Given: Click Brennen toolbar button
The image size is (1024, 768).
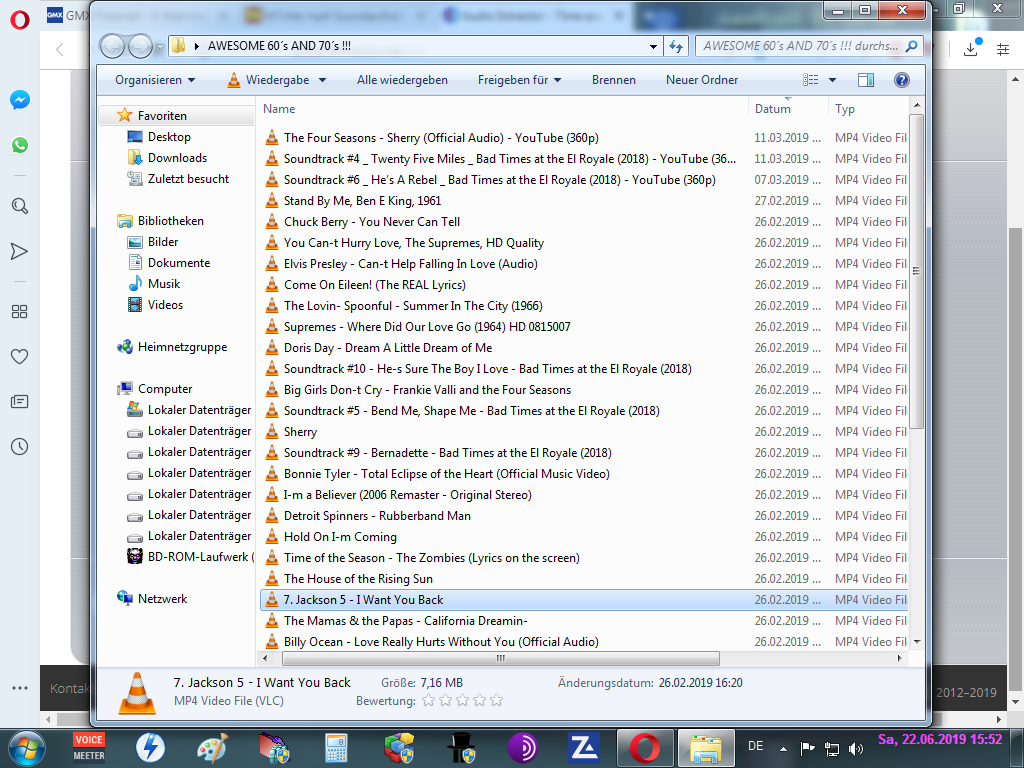Looking at the screenshot, I should click(614, 80).
